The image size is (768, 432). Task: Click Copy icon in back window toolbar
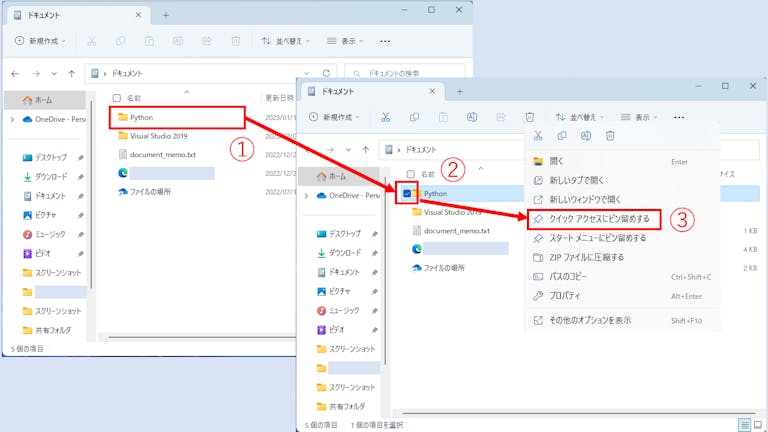point(120,41)
